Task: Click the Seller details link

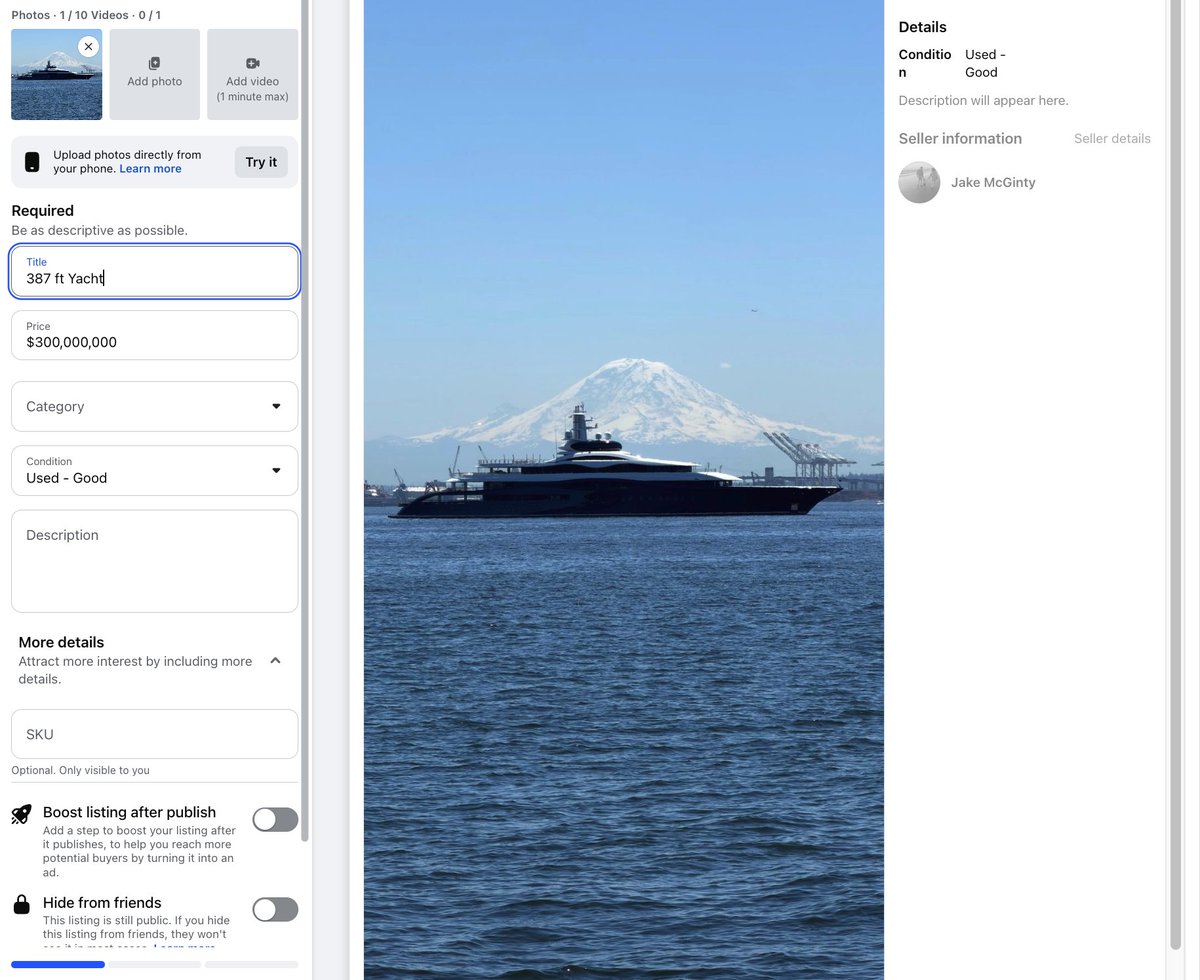Action: [x=1112, y=139]
